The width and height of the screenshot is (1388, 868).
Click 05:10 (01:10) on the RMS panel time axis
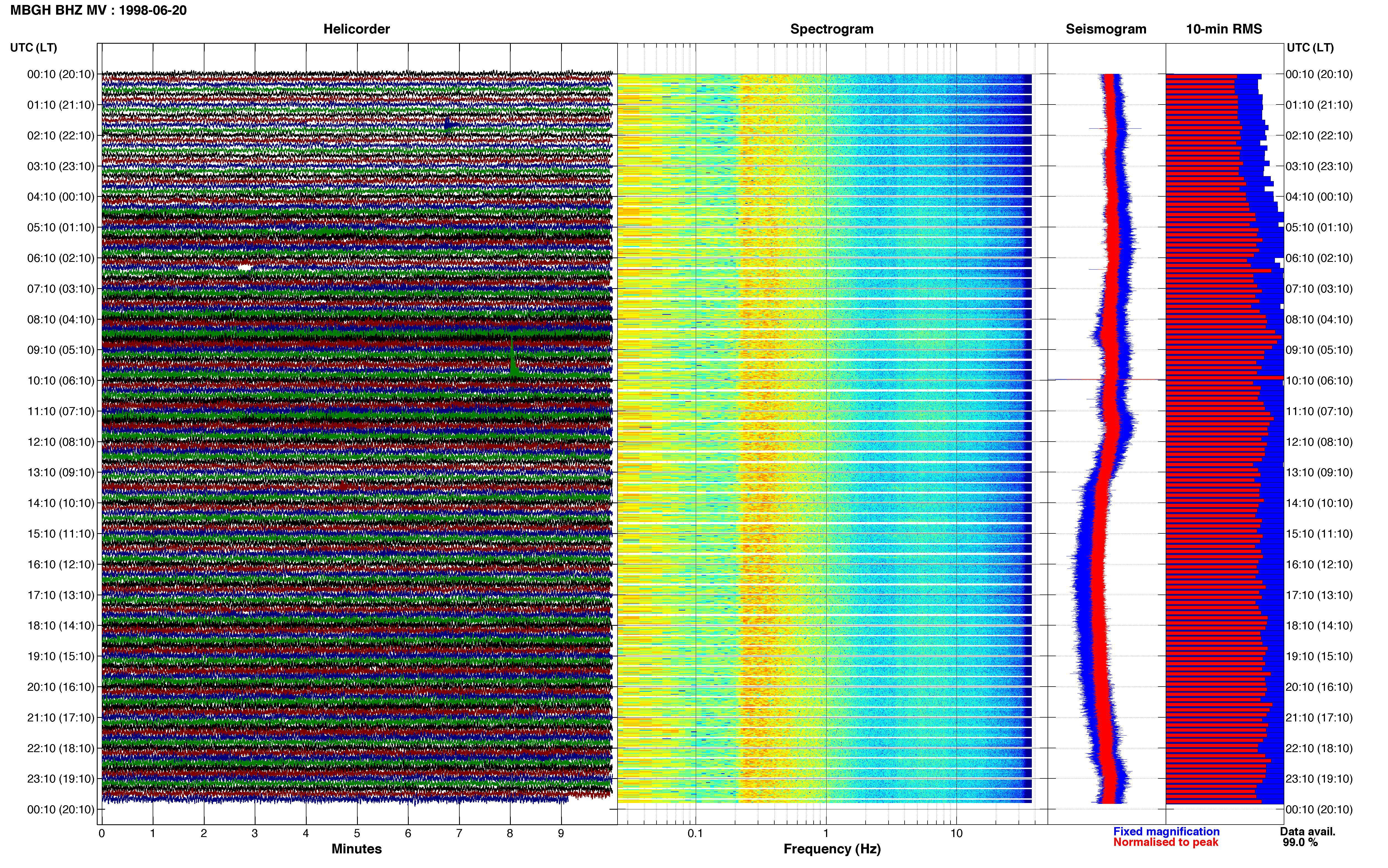point(1319,227)
